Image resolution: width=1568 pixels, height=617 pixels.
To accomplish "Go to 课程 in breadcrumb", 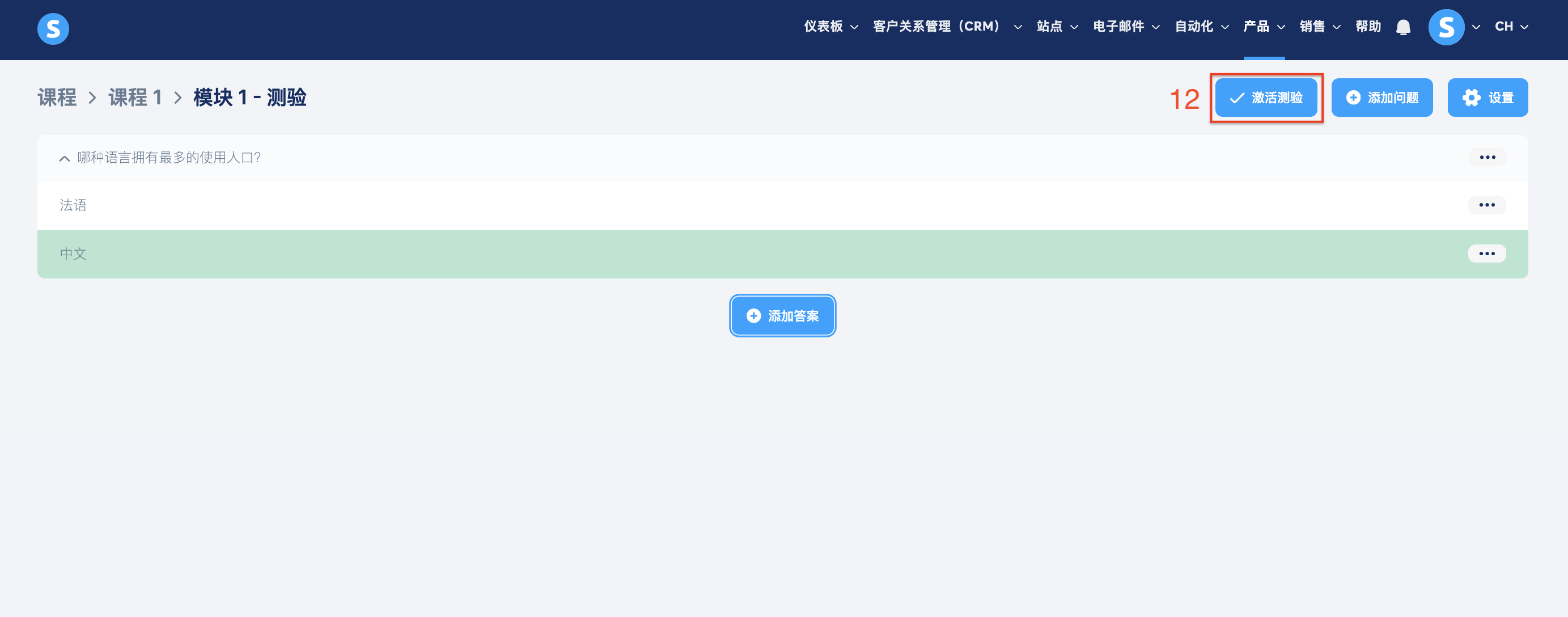I will (57, 98).
